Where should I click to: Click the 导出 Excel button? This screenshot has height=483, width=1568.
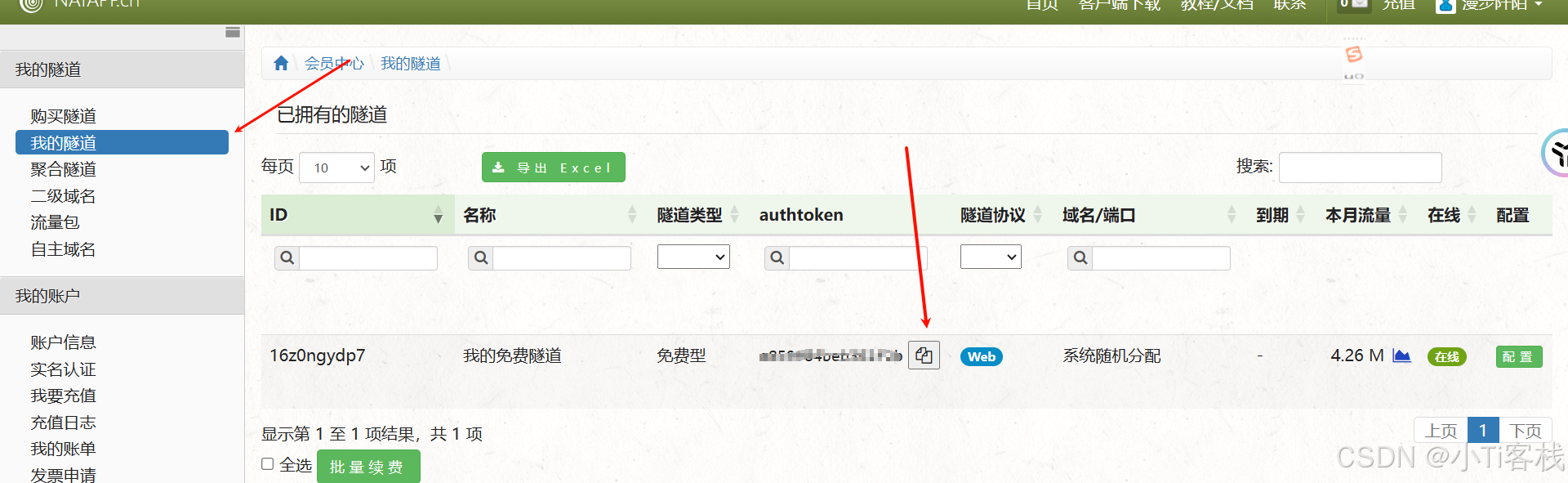[554, 168]
